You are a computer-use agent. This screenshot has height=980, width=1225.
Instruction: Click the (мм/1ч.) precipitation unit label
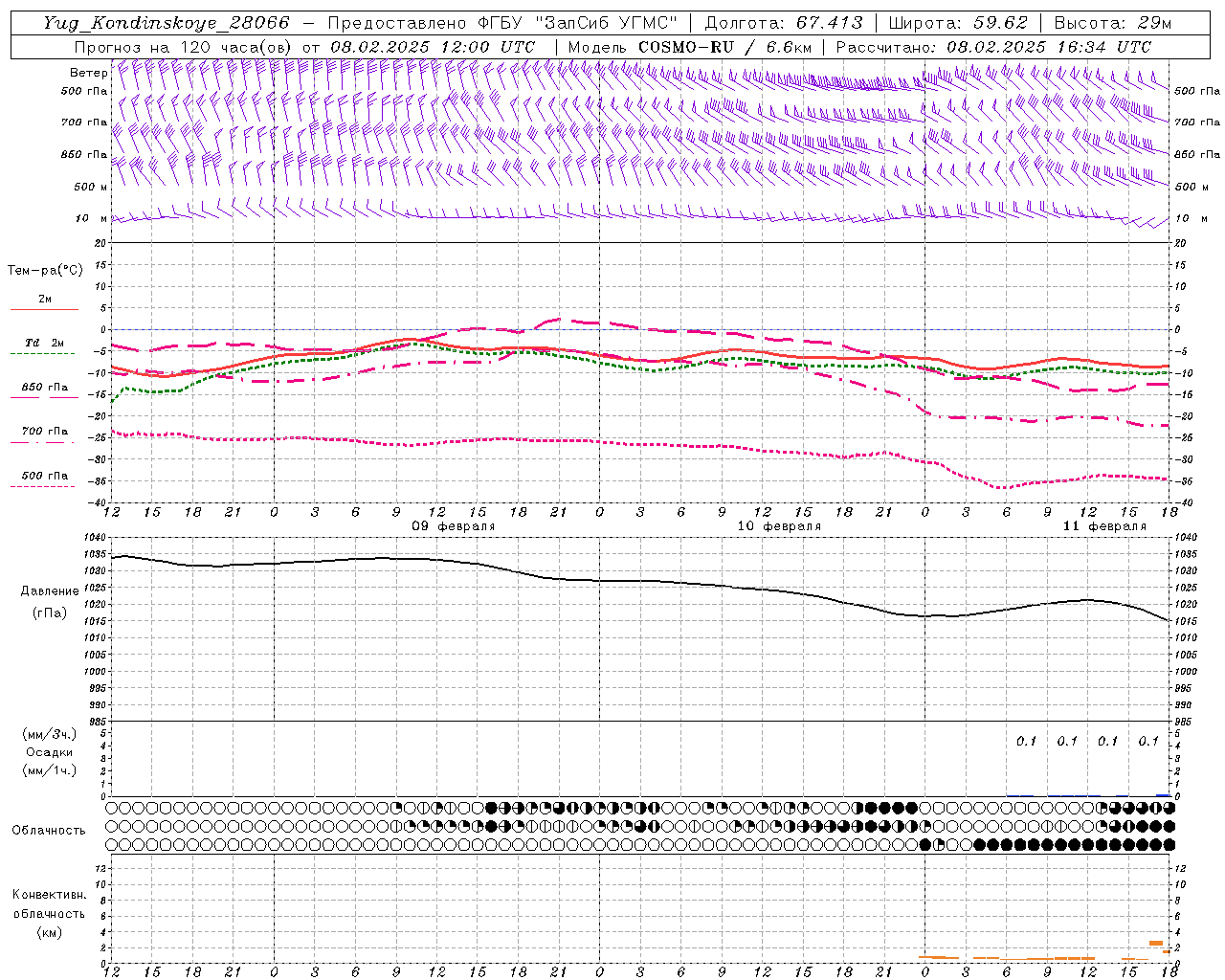click(50, 770)
